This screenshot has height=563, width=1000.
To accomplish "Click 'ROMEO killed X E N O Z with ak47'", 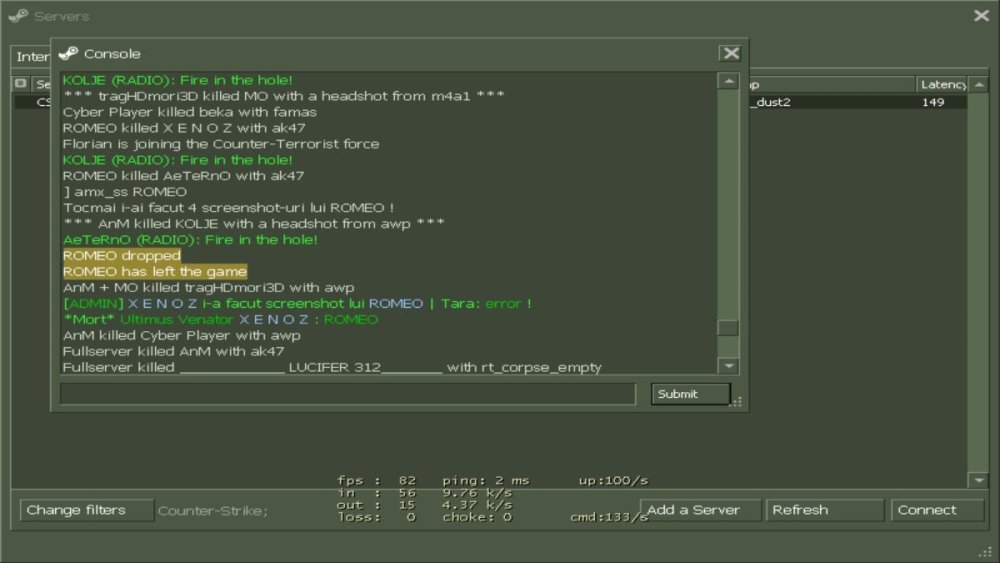I will [184, 128].
